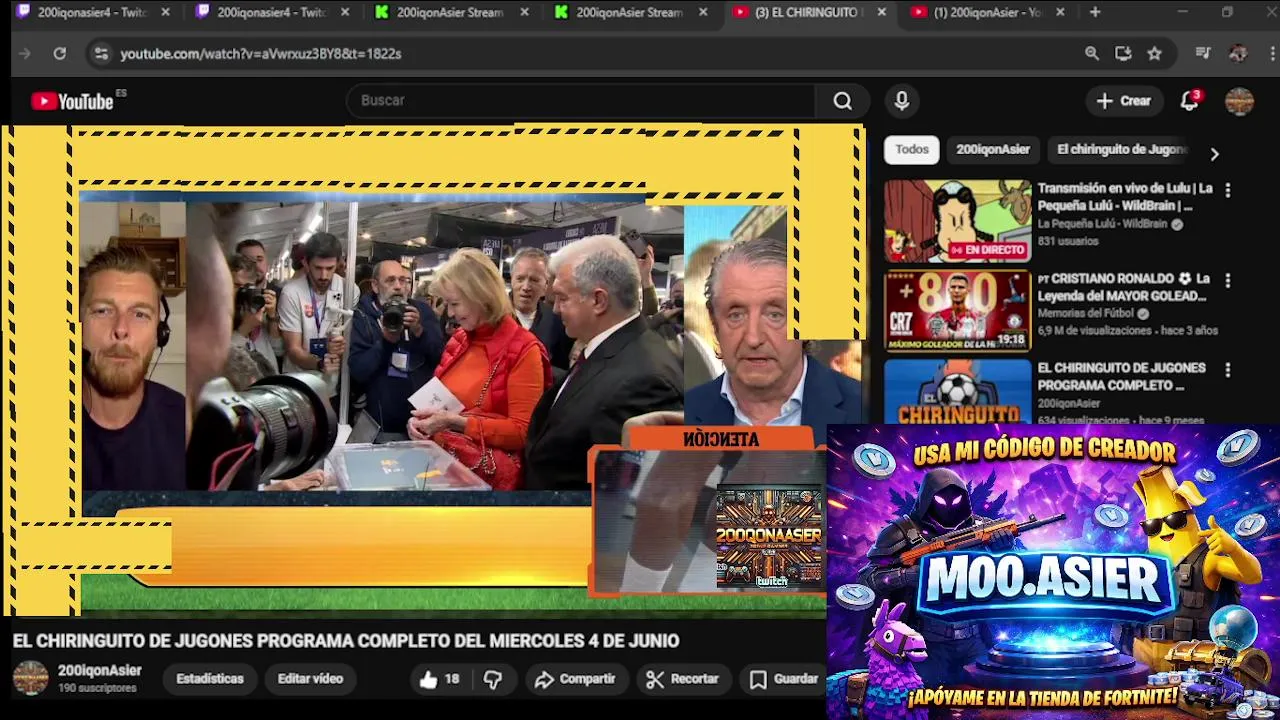Viewport: 1280px width, 720px height.
Task: Open options menu for Lulu live video
Action: pyautogui.click(x=1228, y=189)
